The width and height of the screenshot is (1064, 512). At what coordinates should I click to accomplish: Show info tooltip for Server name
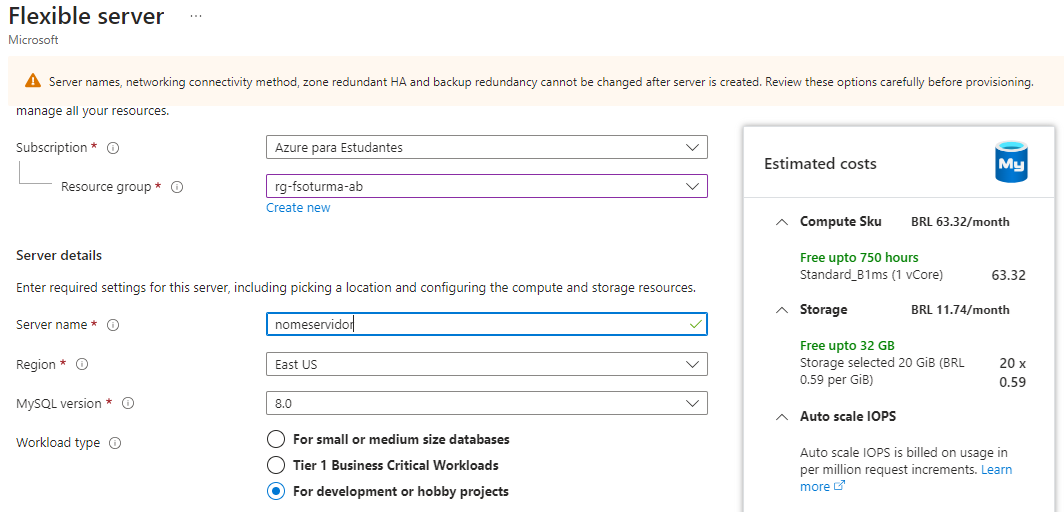click(113, 325)
